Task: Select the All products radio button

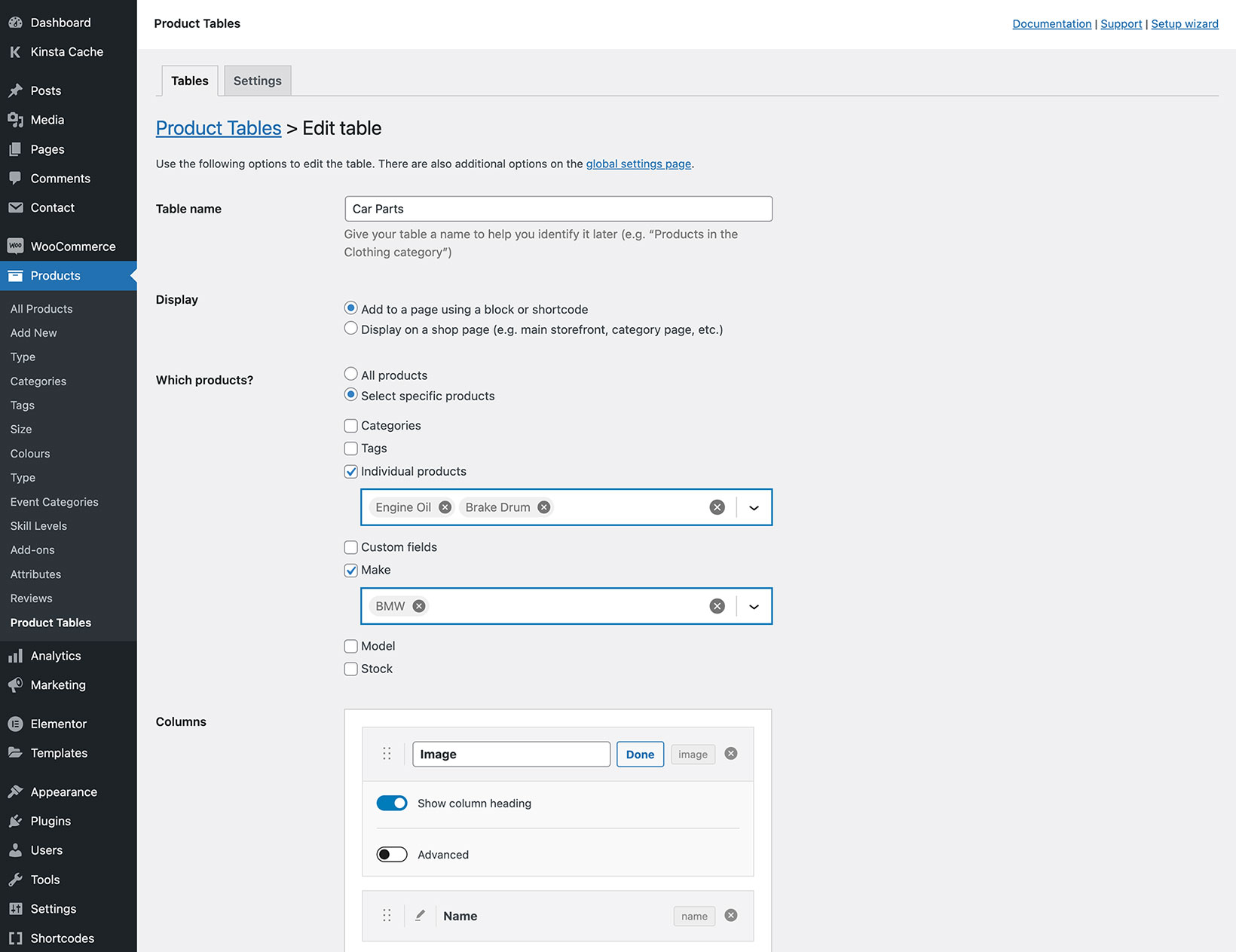Action: pyautogui.click(x=350, y=373)
